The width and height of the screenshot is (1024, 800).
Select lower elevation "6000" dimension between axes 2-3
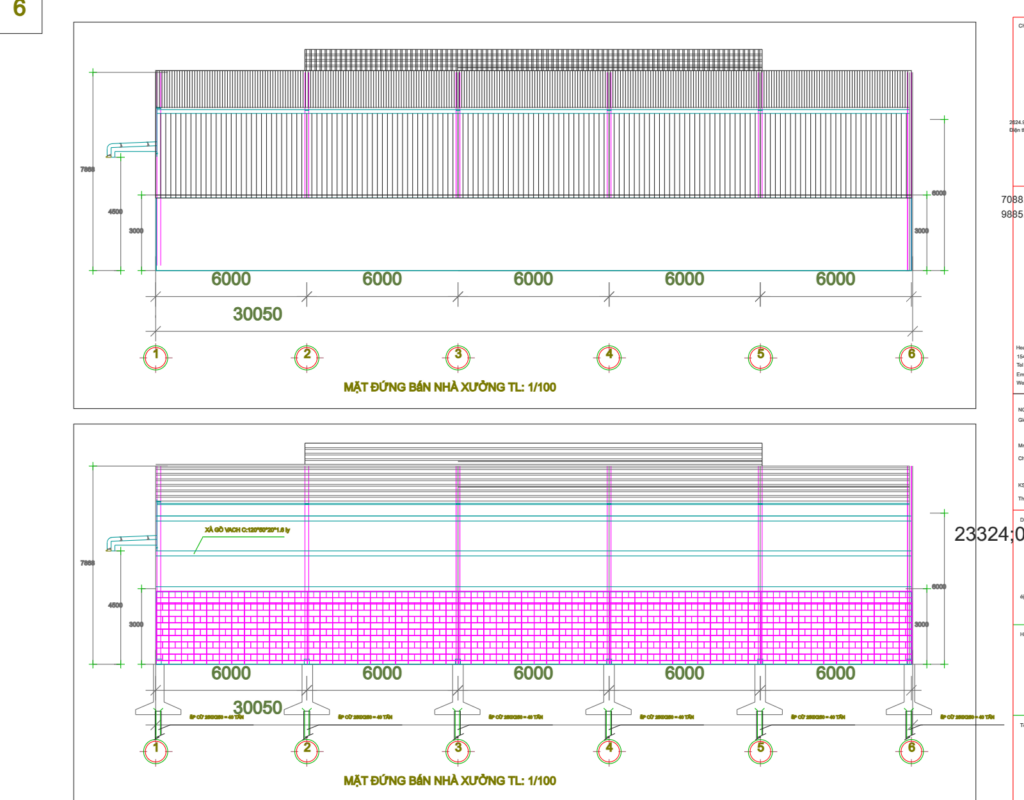tap(382, 673)
